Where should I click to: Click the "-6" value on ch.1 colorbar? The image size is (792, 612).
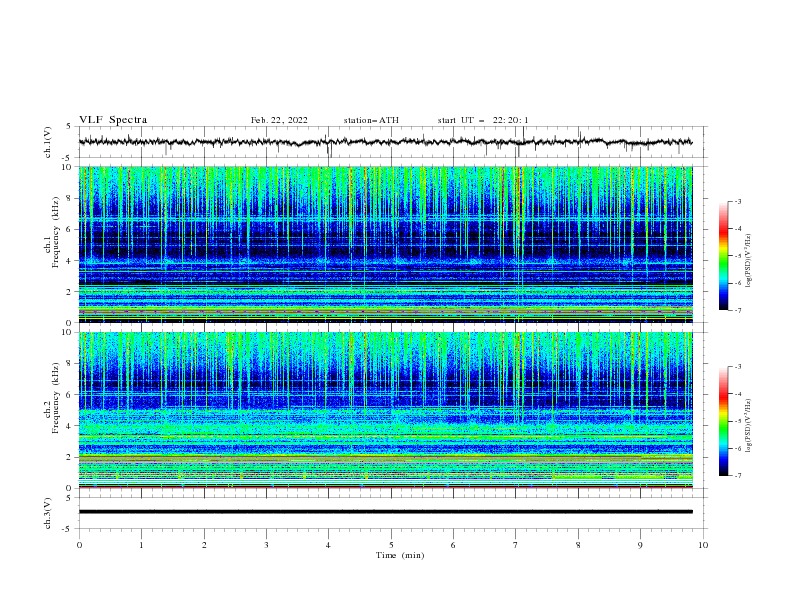[738, 283]
